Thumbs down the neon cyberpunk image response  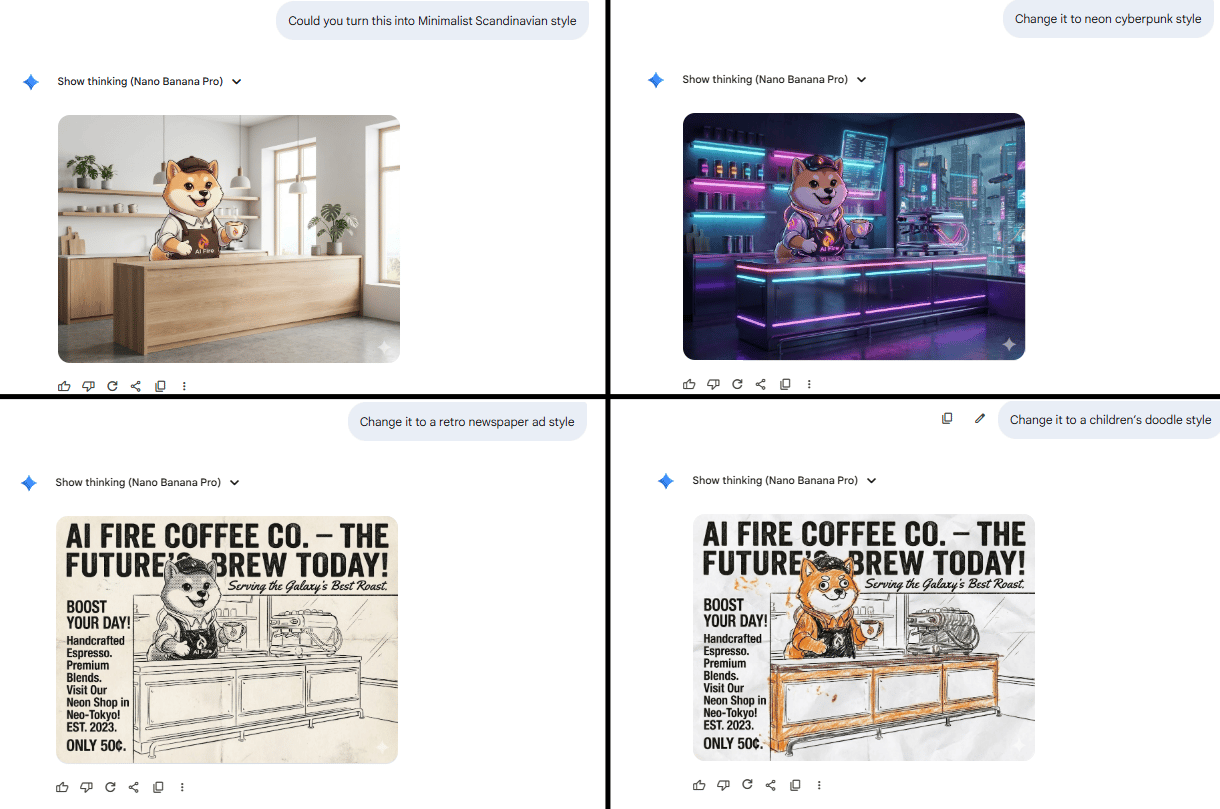(713, 383)
